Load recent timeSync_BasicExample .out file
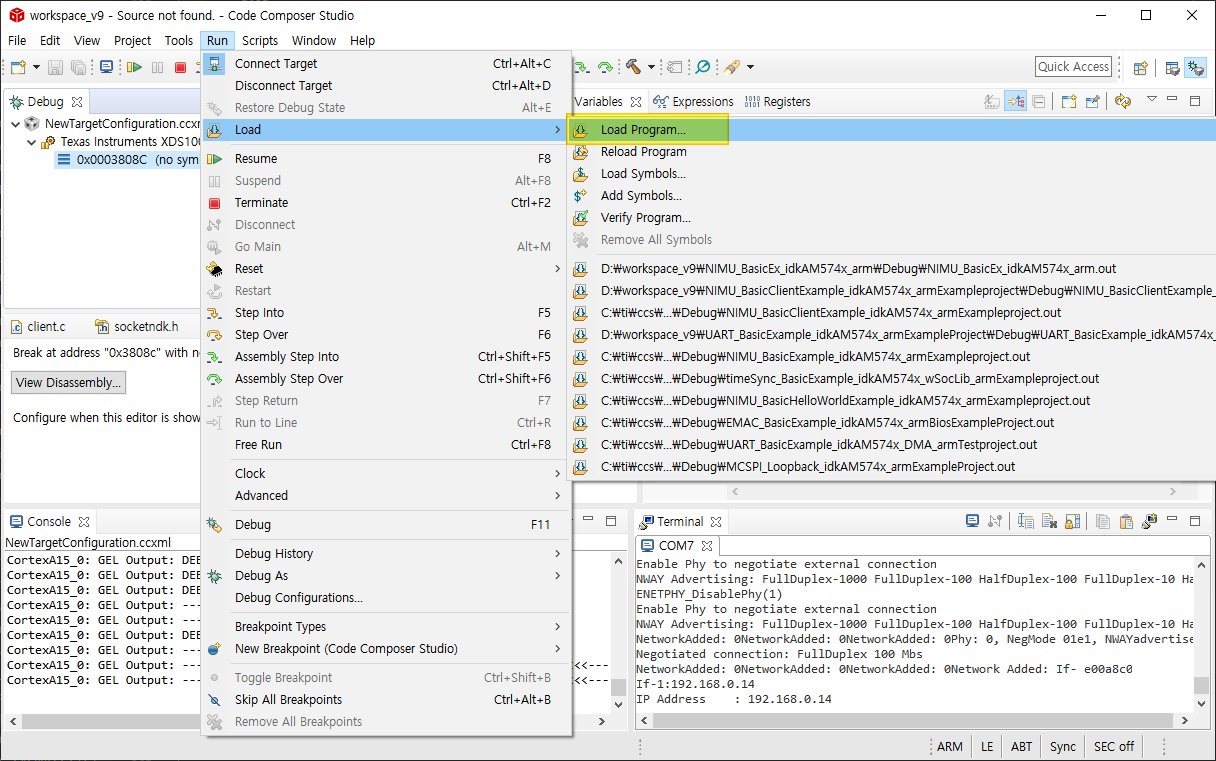Image resolution: width=1216 pixels, height=761 pixels. pos(892,379)
